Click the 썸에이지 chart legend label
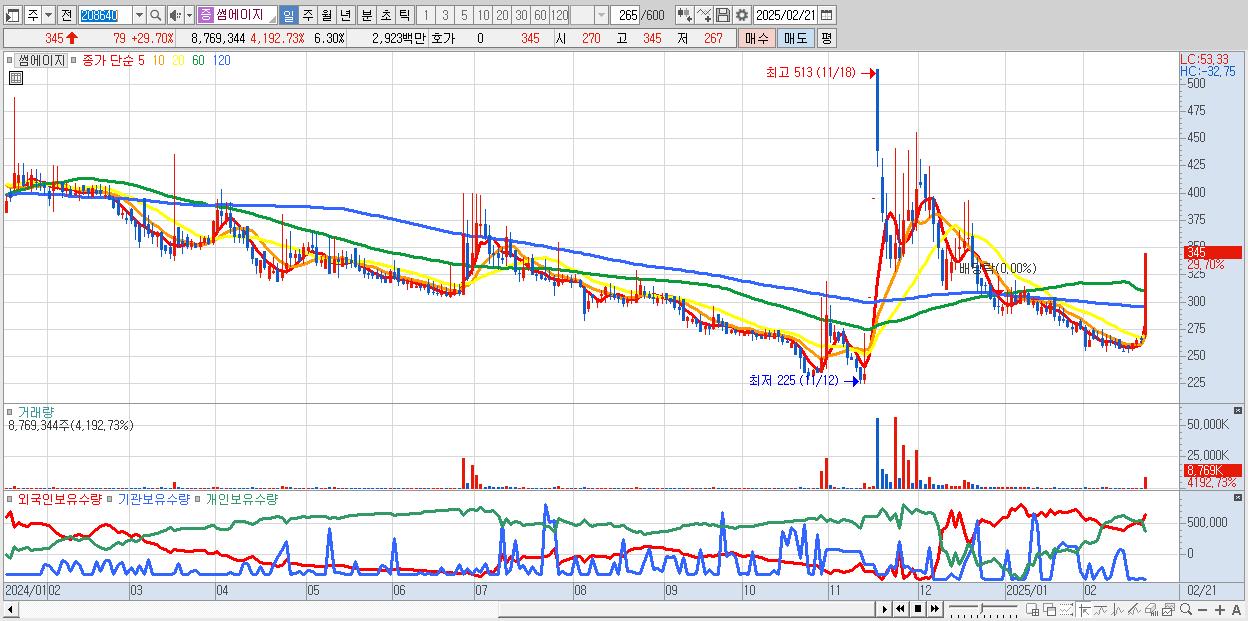The width and height of the screenshot is (1248, 621). click(x=41, y=61)
